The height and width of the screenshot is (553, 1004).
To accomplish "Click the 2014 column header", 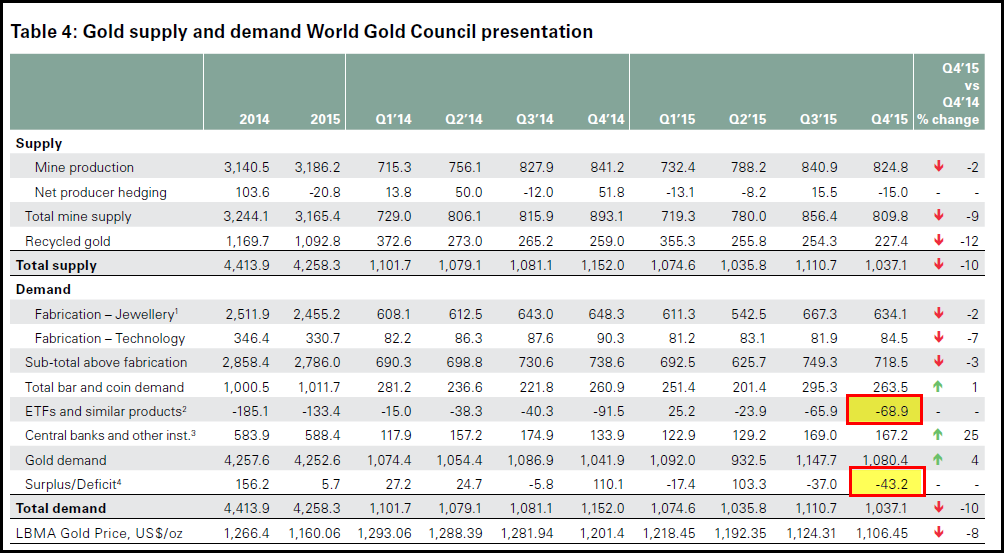I will [x=254, y=120].
